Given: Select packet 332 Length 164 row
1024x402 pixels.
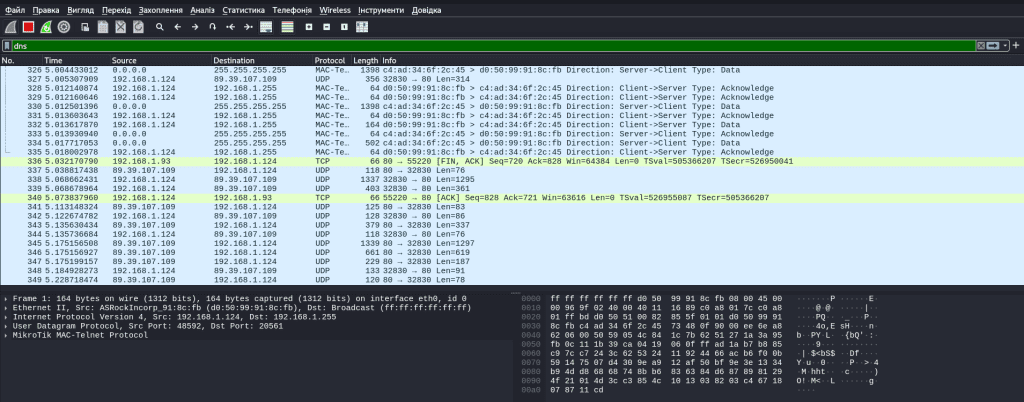Looking at the screenshot, I should pyautogui.click(x=512, y=125).
